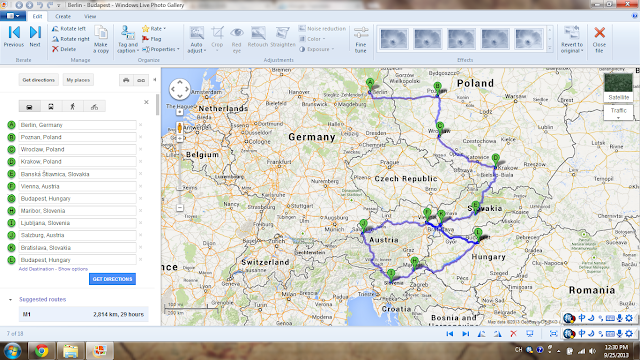640x360 pixels.
Task: Switch to walking travel mode
Action: pos(72,107)
